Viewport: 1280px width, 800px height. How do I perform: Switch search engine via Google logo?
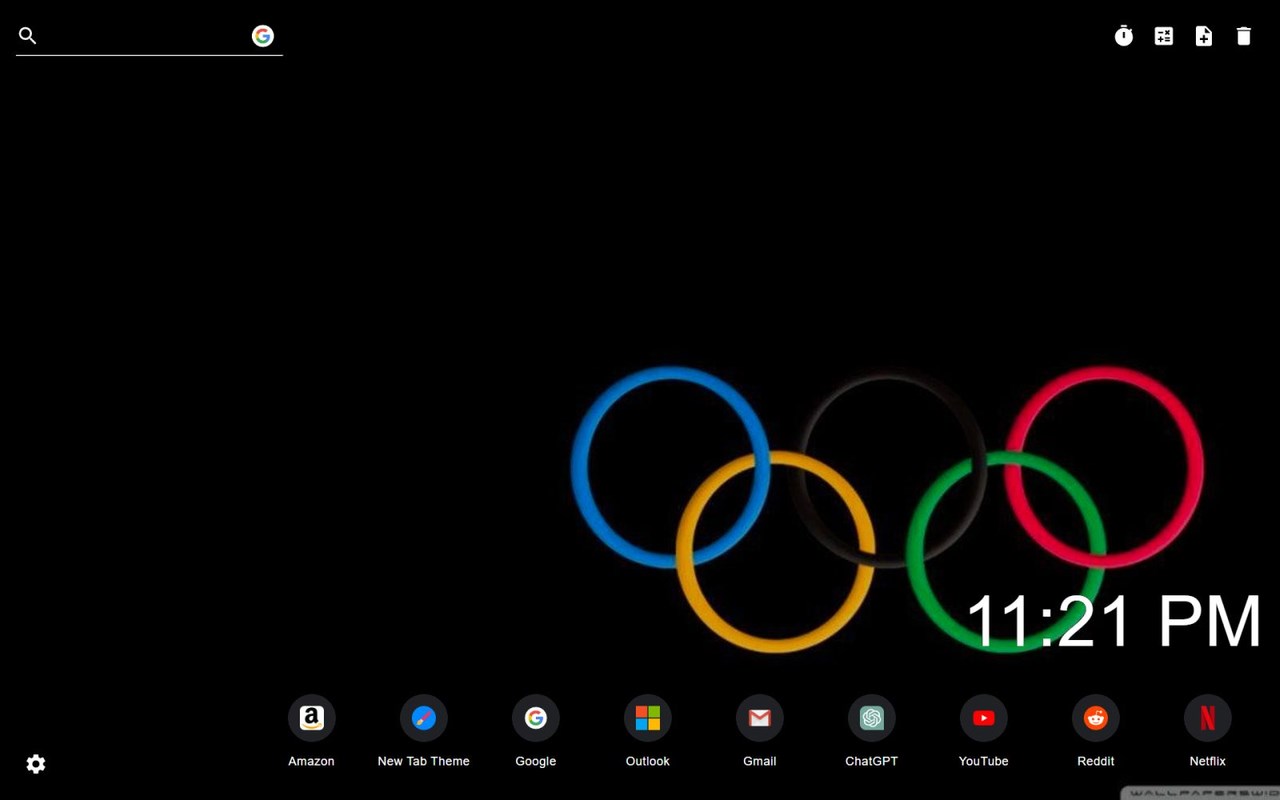263,36
